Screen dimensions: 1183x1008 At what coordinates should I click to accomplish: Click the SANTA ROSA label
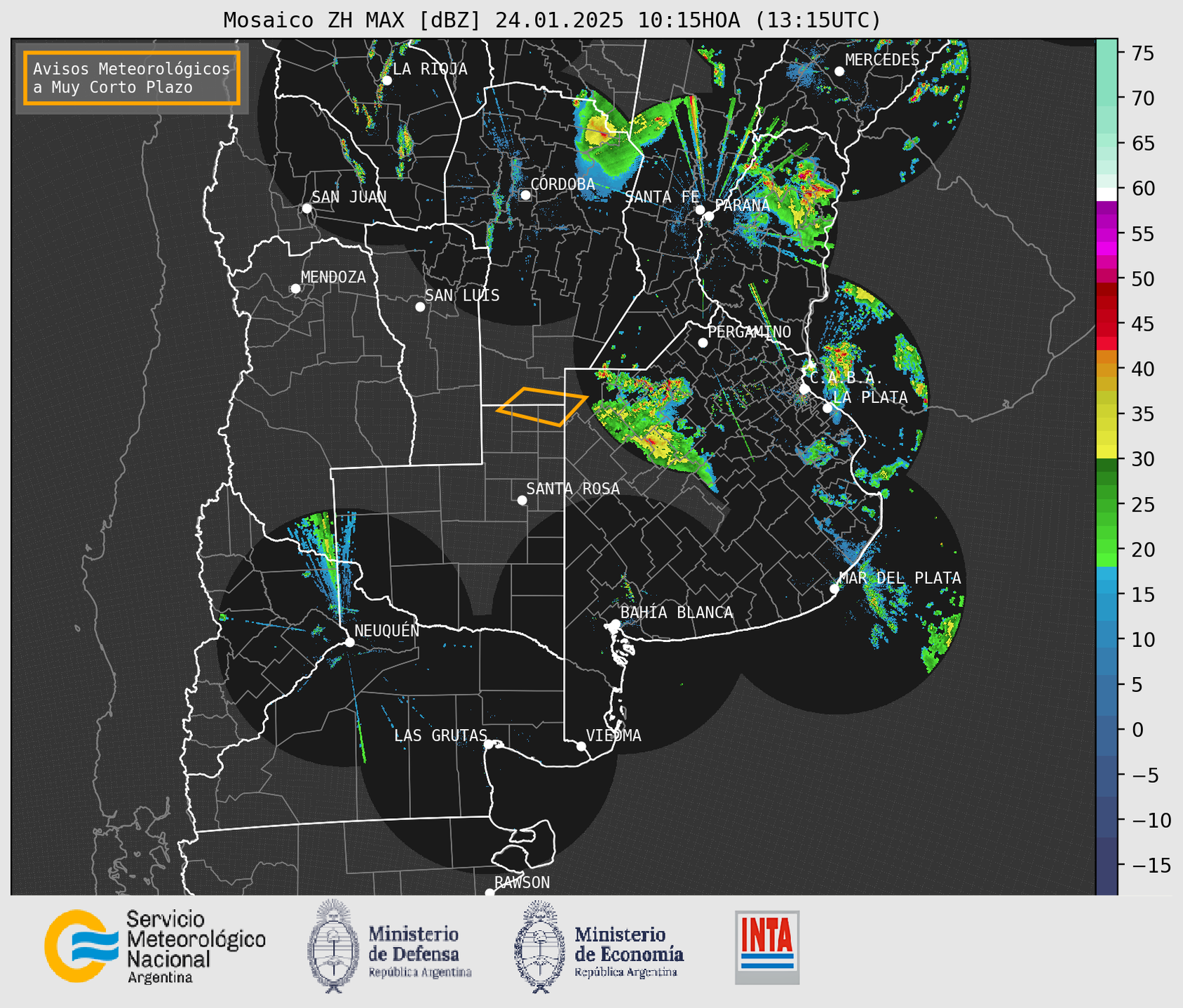(573, 489)
